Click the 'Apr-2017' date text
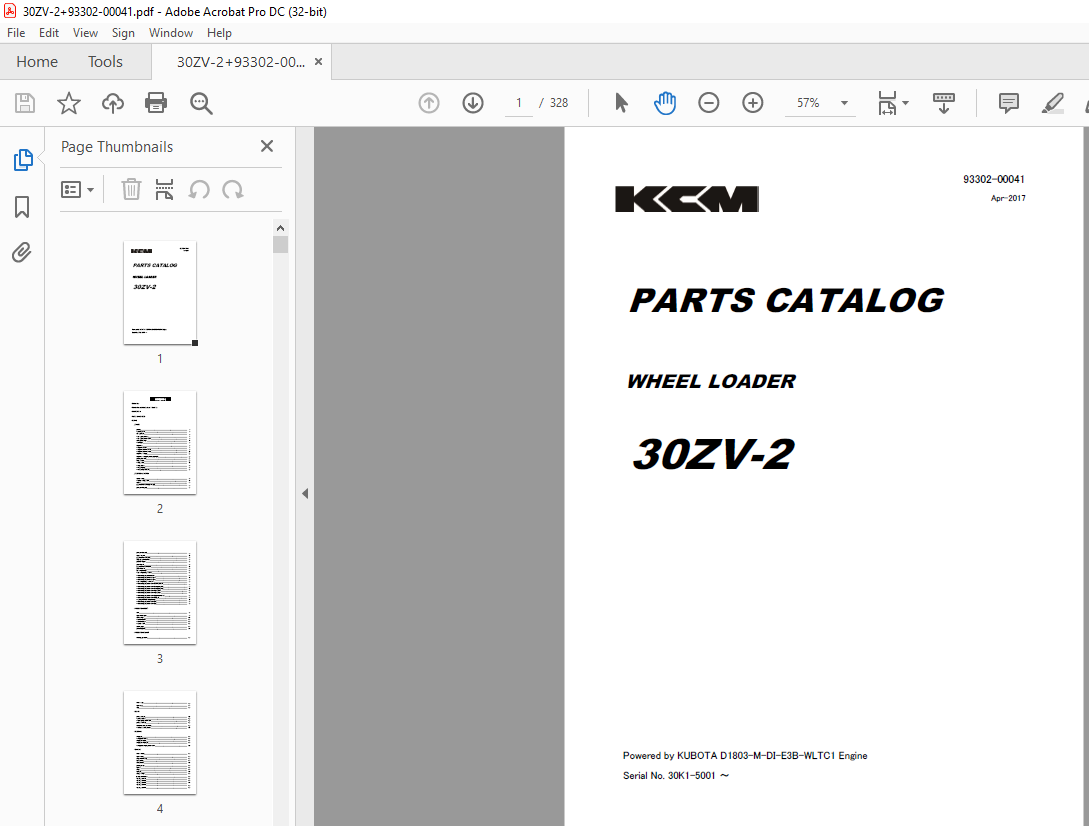The width and height of the screenshot is (1089, 826). [x=1008, y=198]
